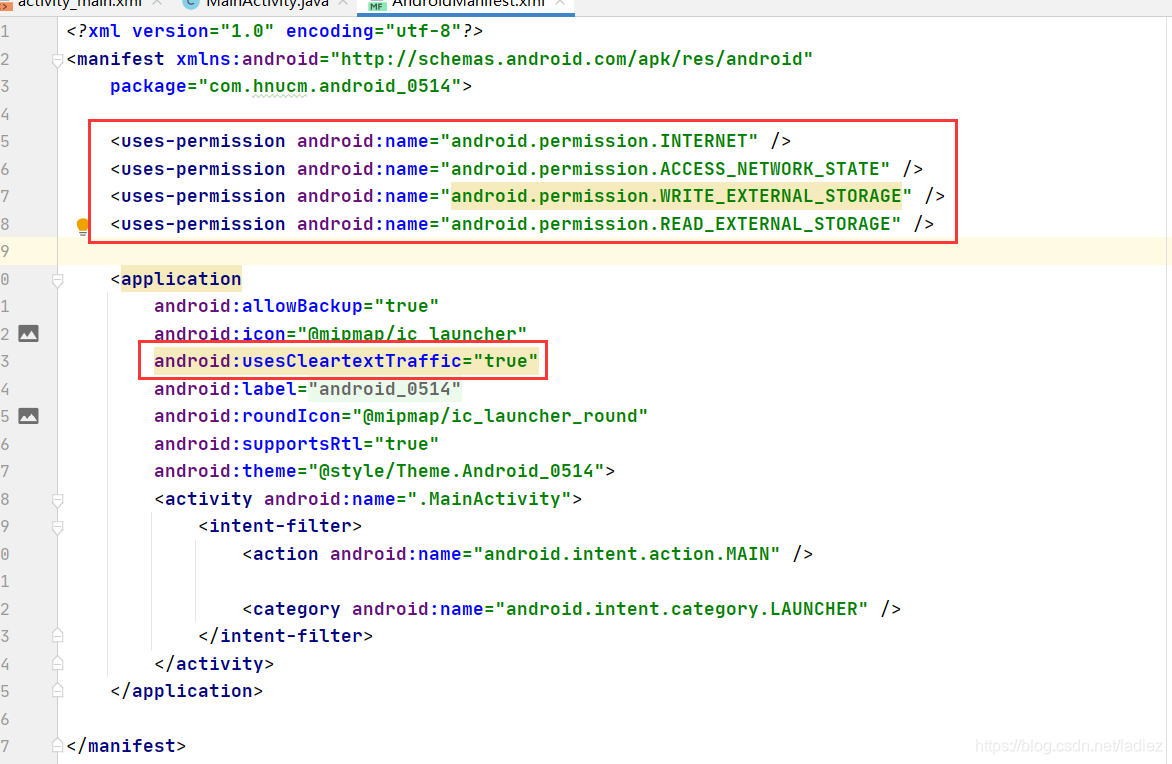Switch to the MainActivity.java tab
The width and height of the screenshot is (1172, 764).
coord(267,4)
